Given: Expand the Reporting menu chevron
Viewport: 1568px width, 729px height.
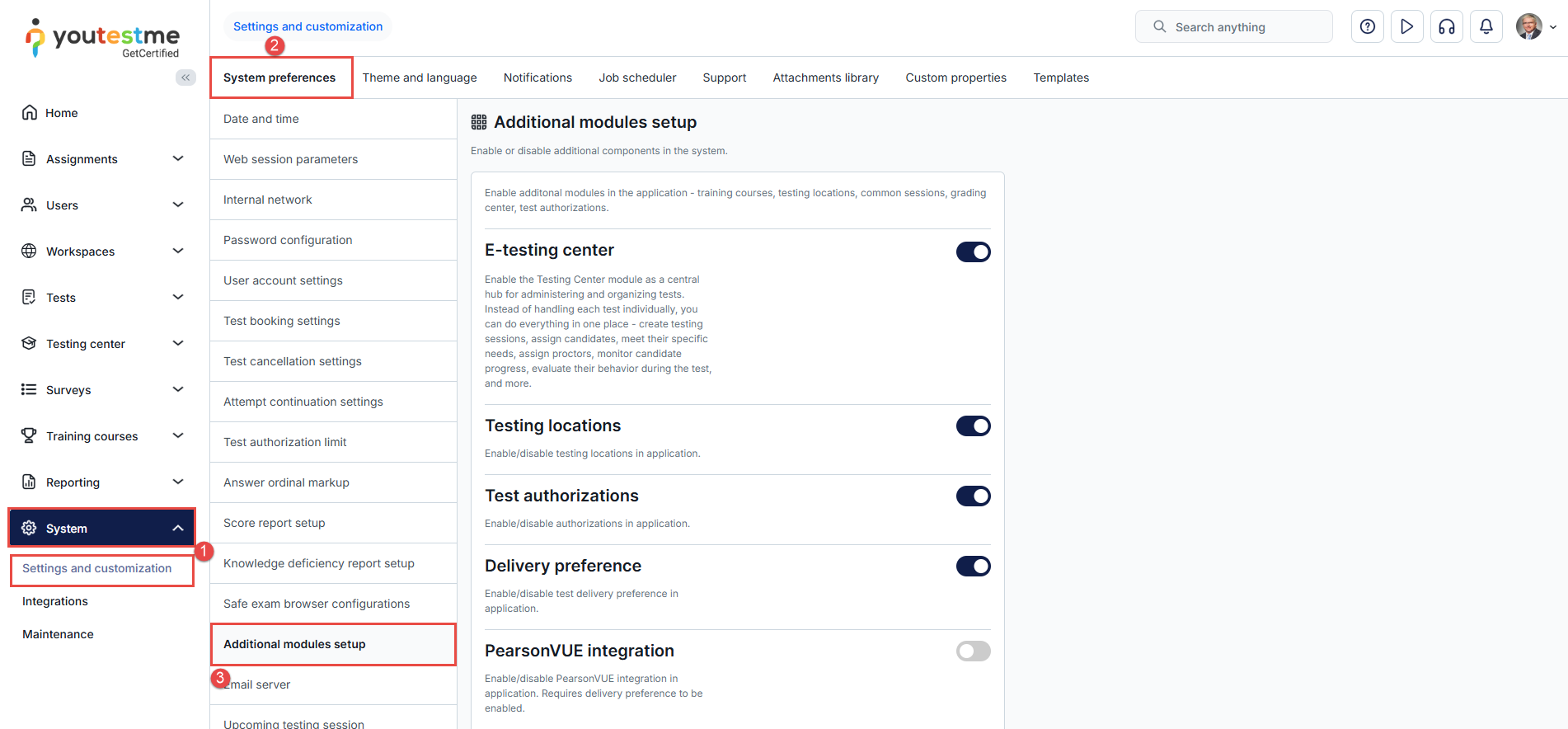Looking at the screenshot, I should click(178, 482).
